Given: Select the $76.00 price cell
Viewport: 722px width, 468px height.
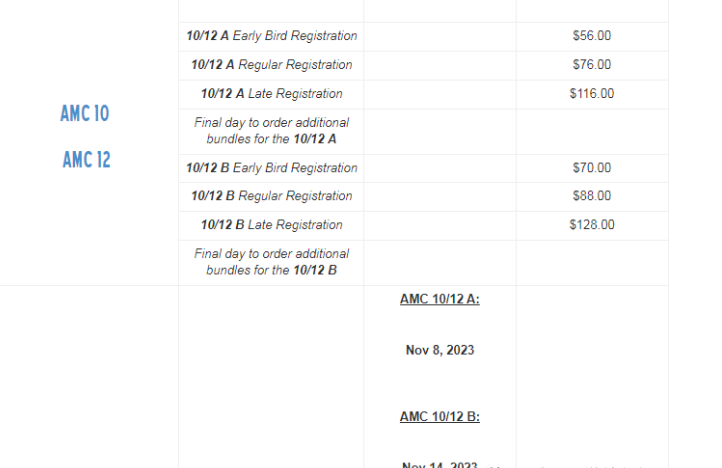Looking at the screenshot, I should pyautogui.click(x=592, y=65).
